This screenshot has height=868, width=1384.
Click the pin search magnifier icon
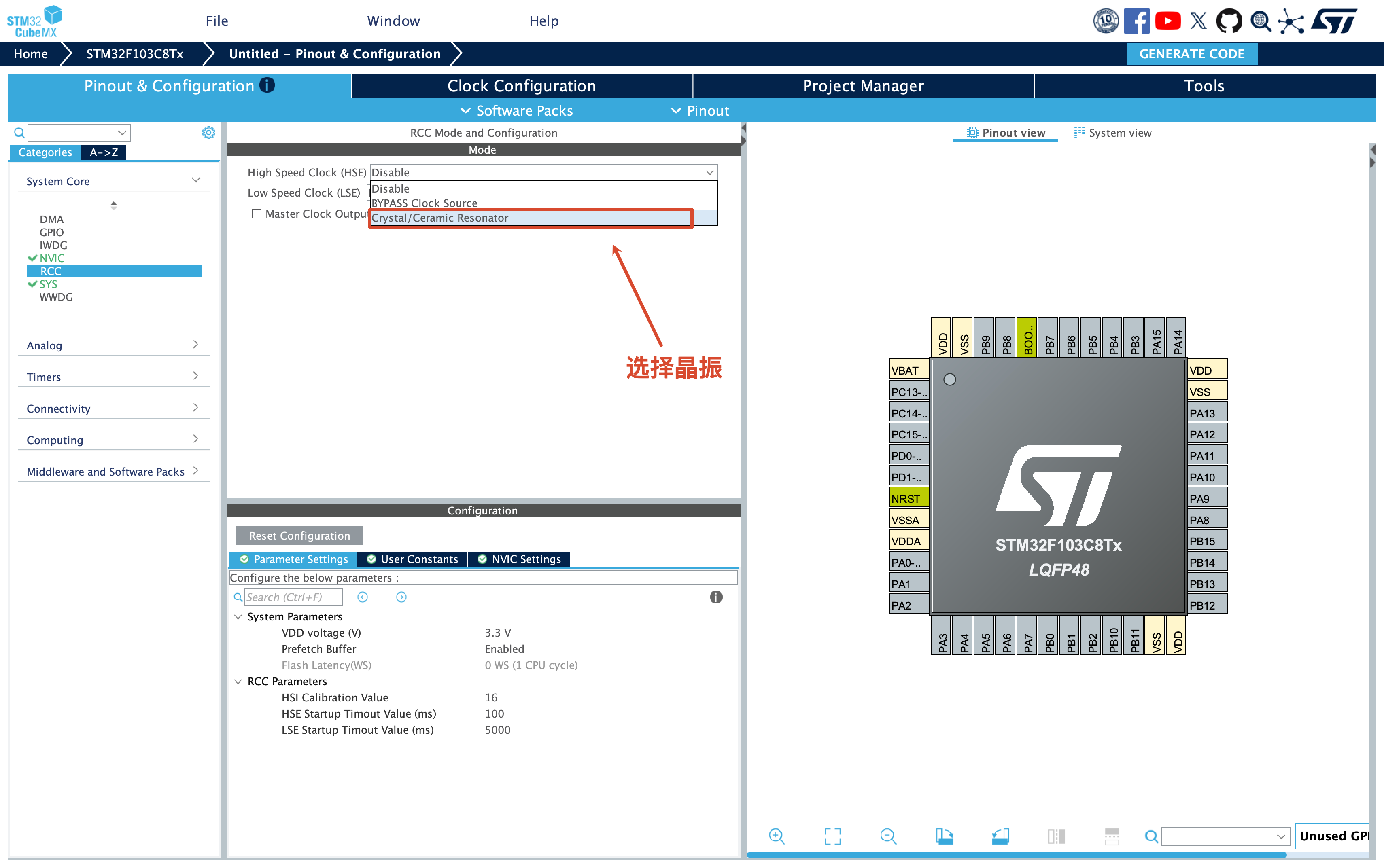[x=1151, y=836]
